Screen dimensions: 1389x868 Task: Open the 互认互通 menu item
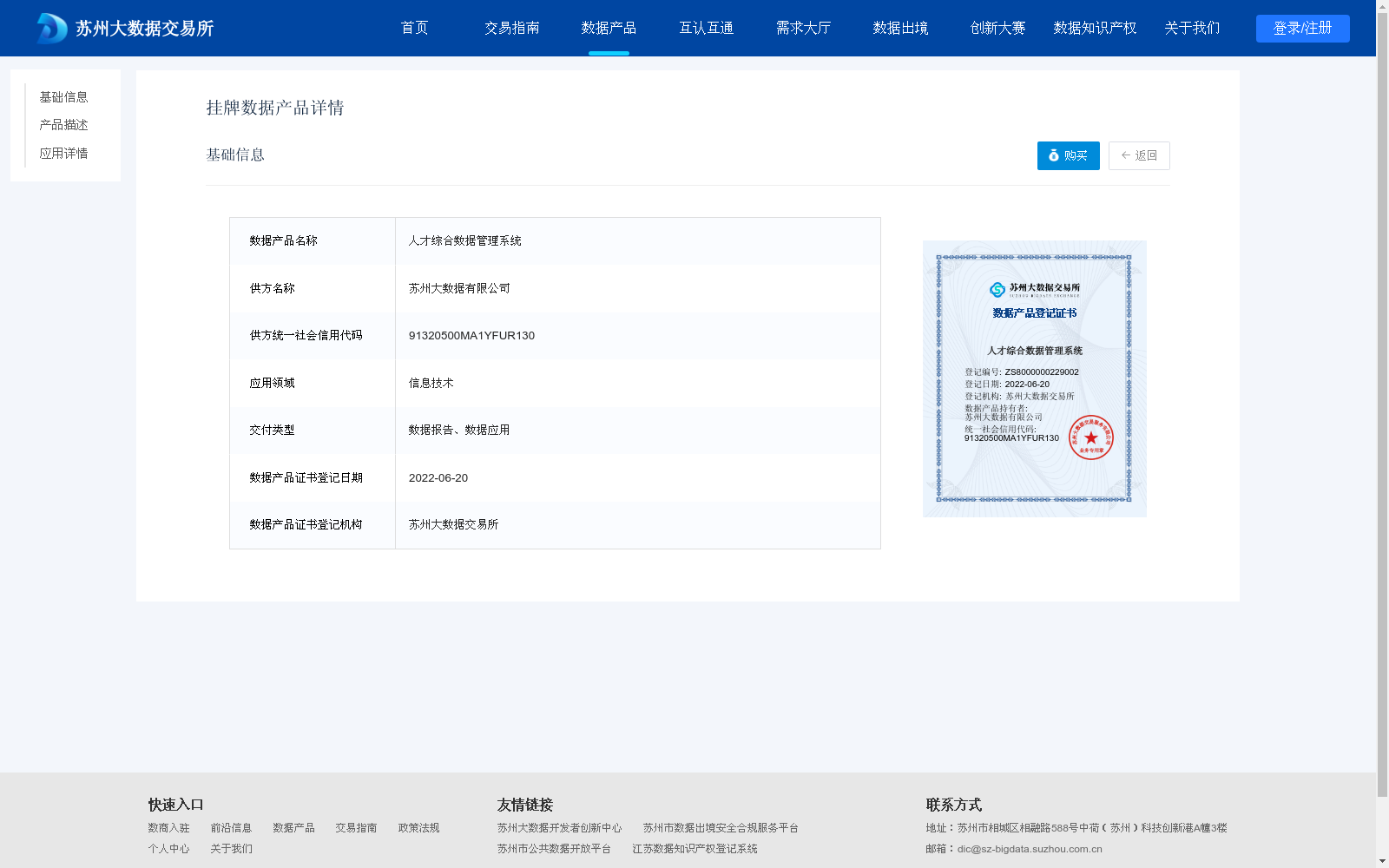tap(706, 28)
